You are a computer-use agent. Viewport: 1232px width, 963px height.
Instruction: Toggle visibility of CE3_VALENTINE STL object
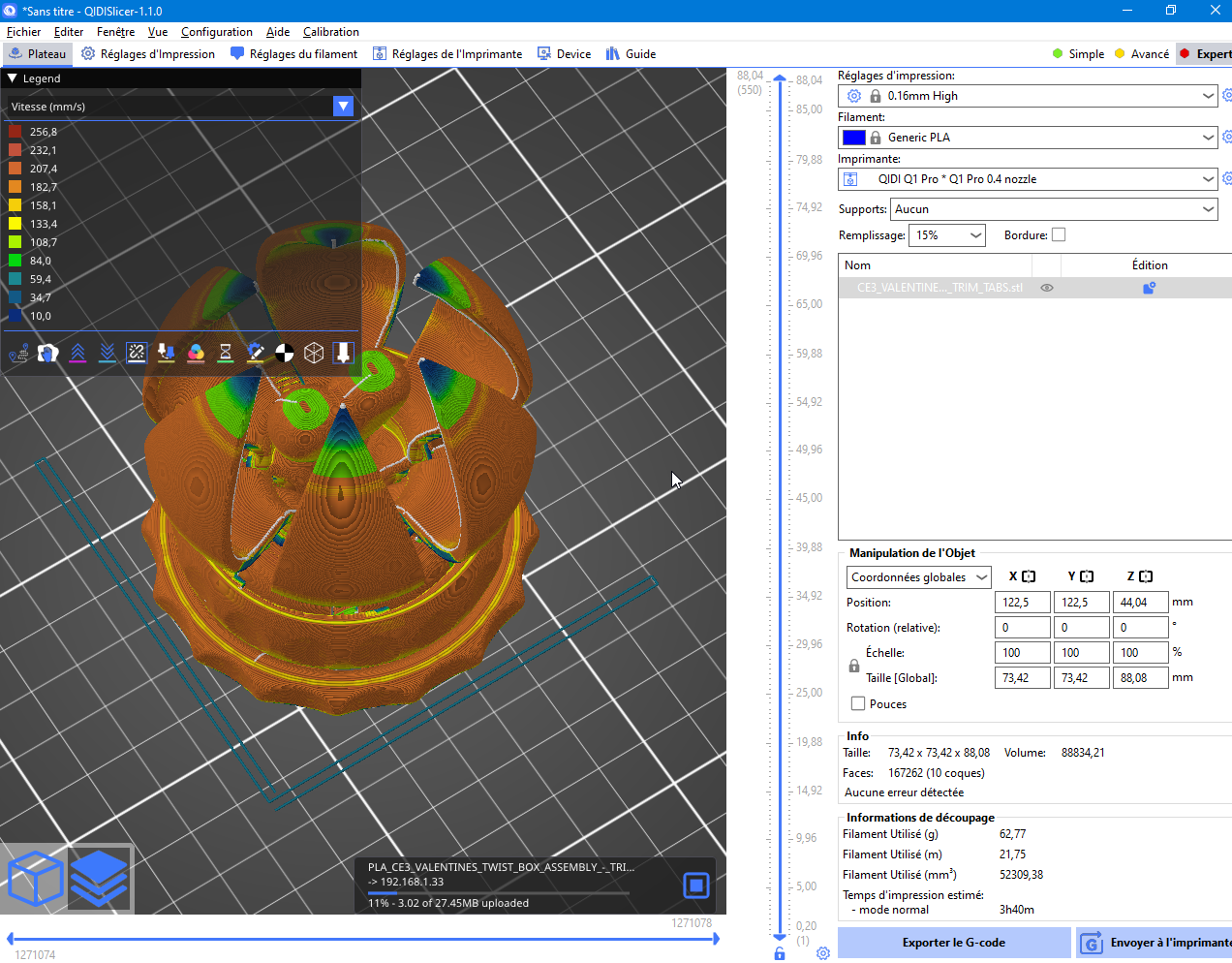1047,288
